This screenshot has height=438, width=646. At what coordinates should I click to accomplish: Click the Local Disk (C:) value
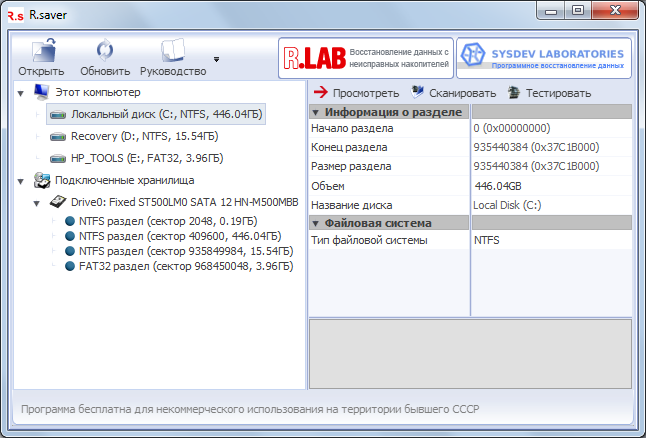coord(507,205)
